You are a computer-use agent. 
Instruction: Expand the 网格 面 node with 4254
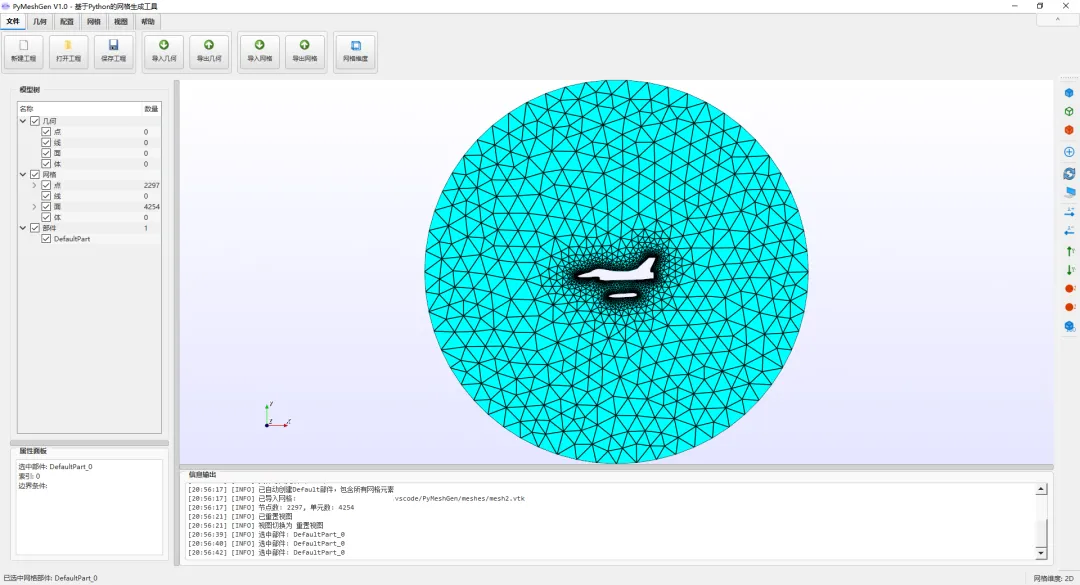(34, 207)
